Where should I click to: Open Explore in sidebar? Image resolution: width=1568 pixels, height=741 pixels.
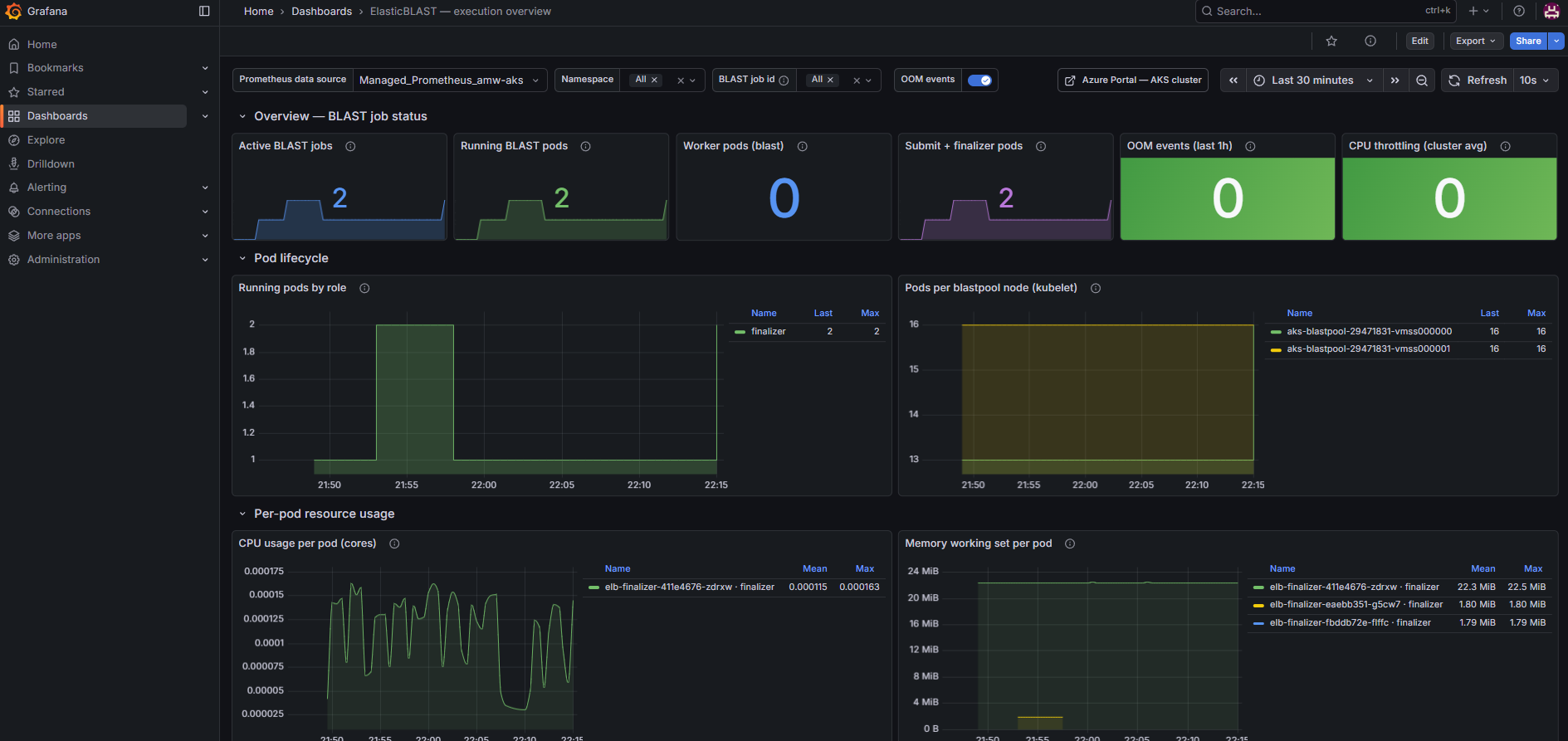pos(46,140)
